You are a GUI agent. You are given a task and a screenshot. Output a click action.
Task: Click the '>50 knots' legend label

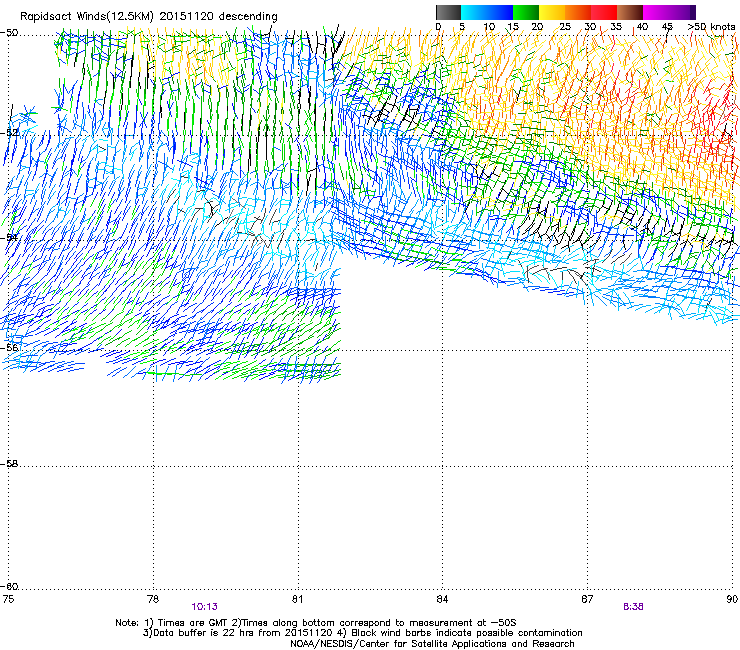coord(711,26)
